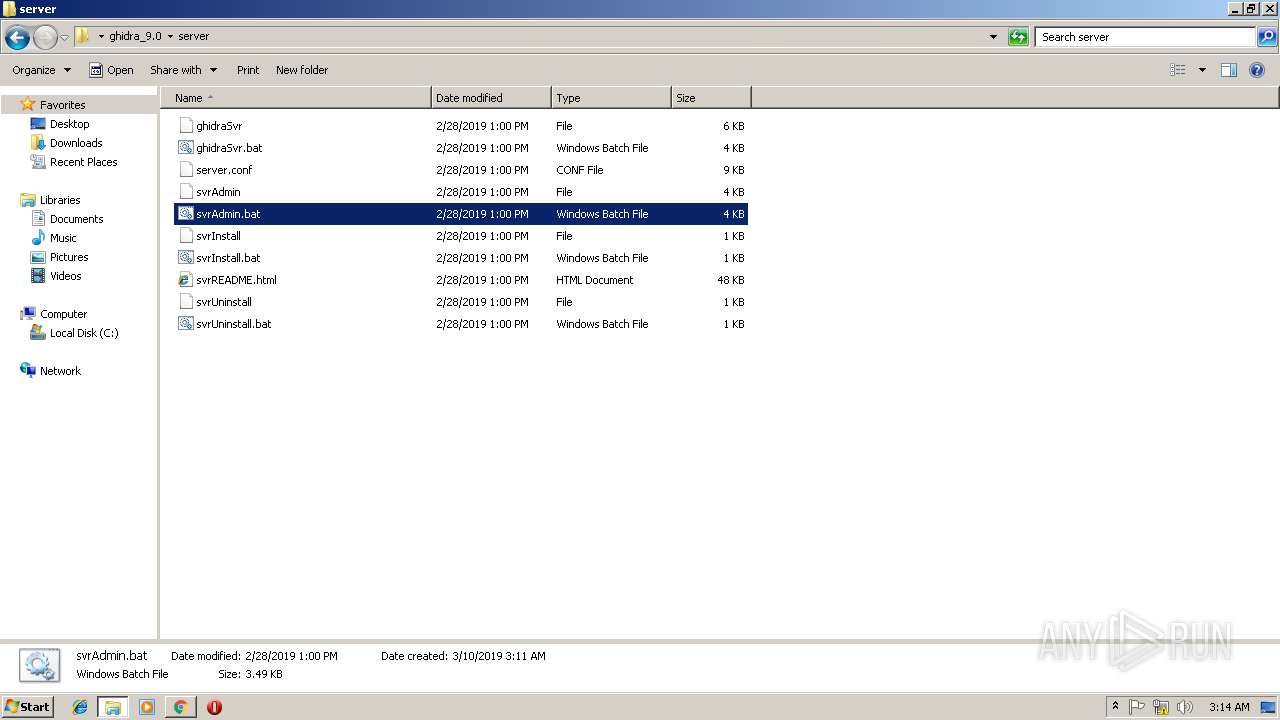1280x720 pixels.
Task: Open the Documents library
Action: pos(76,219)
